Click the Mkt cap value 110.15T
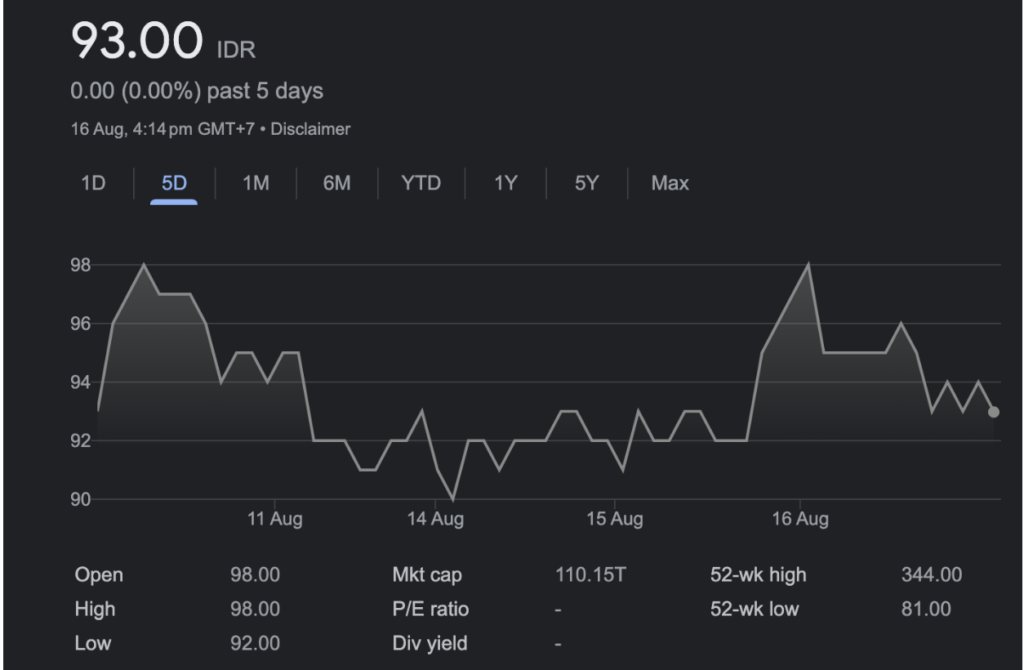The height and width of the screenshot is (670, 1024). coord(590,575)
